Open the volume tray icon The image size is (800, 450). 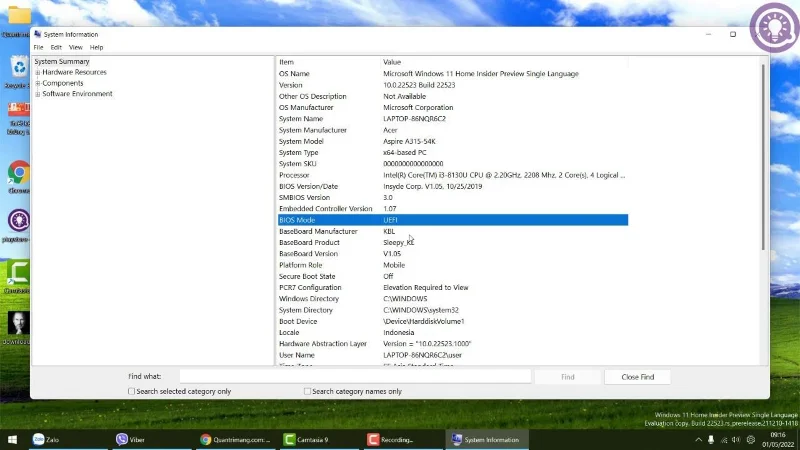(x=736, y=440)
